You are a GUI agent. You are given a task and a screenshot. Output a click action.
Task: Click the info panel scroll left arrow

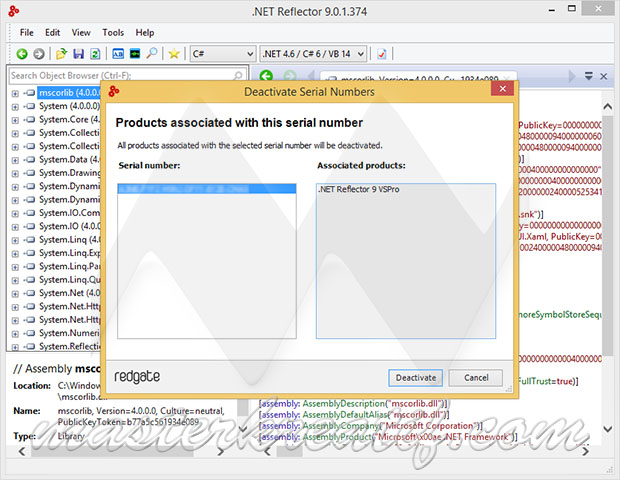coord(22,451)
